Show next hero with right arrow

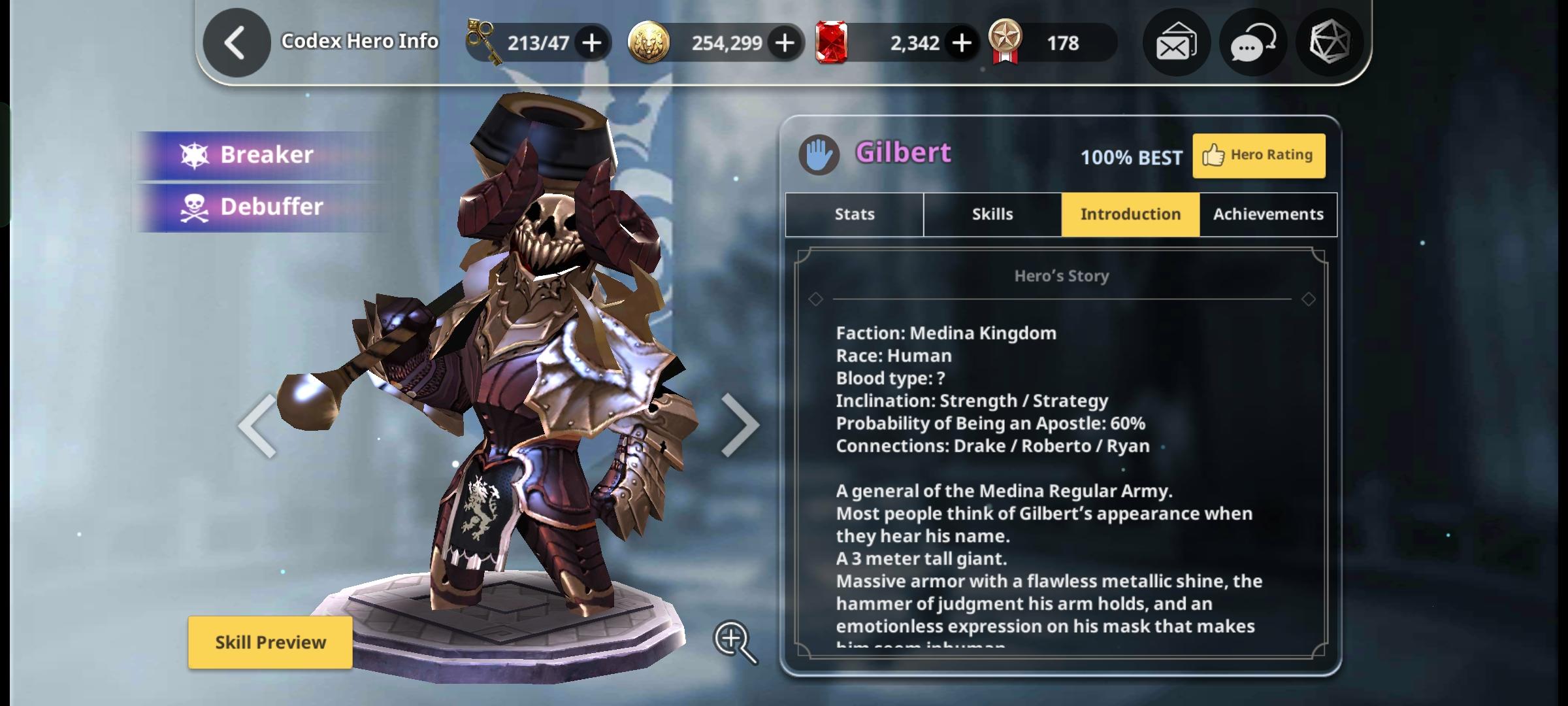coord(740,426)
